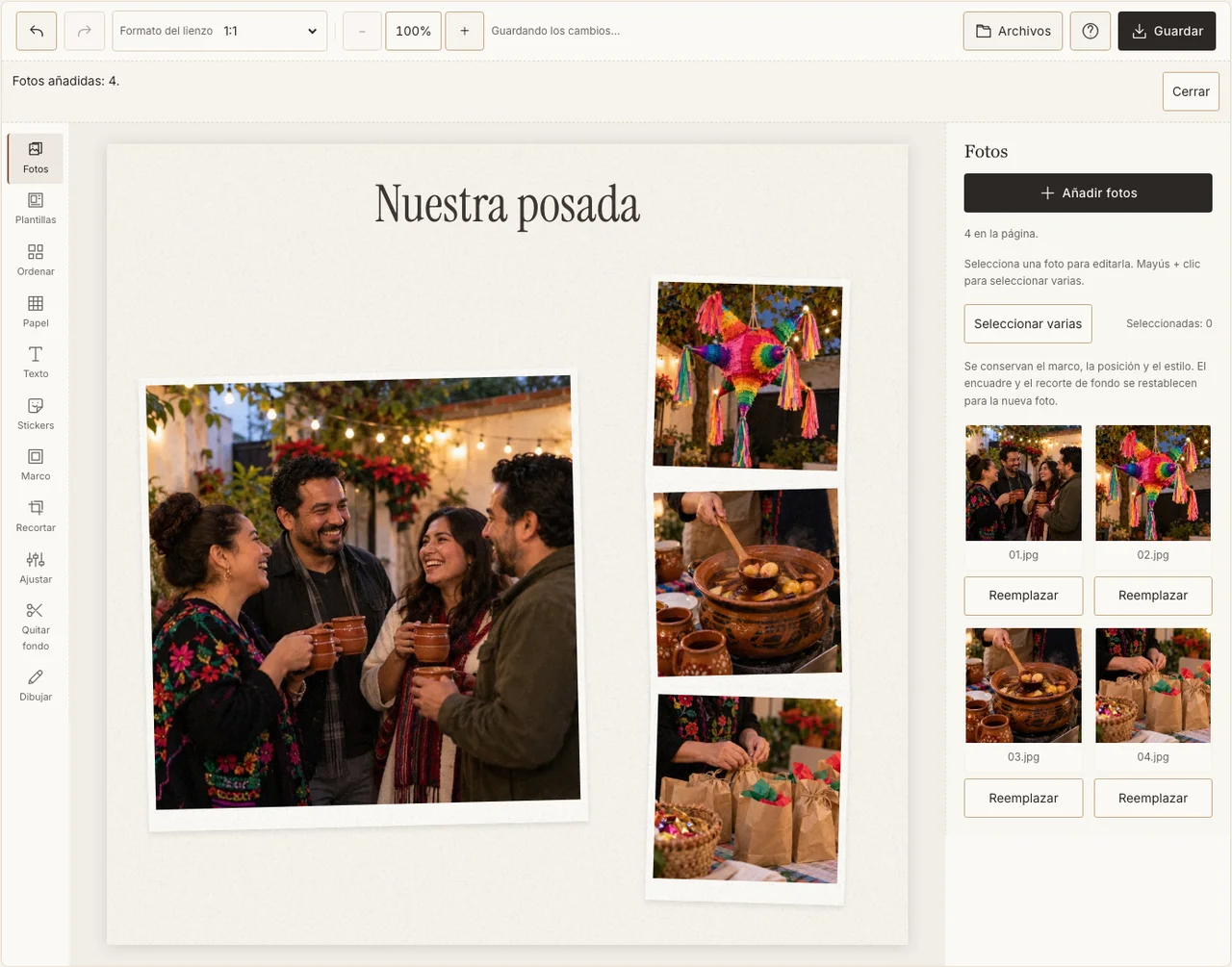Open Archivos files button
Viewport: 1232px width, 967px height.
(1013, 31)
